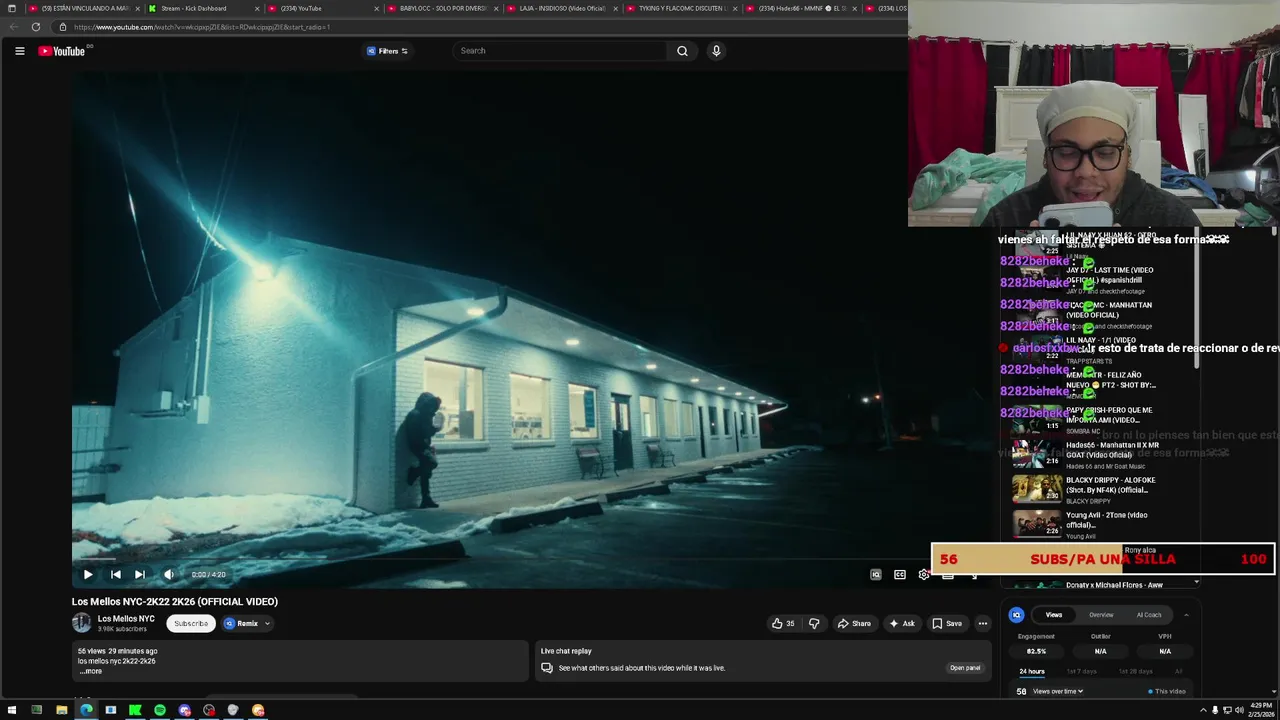Open Spotify from taskbar
The height and width of the screenshot is (720, 1280).
pyautogui.click(x=160, y=710)
